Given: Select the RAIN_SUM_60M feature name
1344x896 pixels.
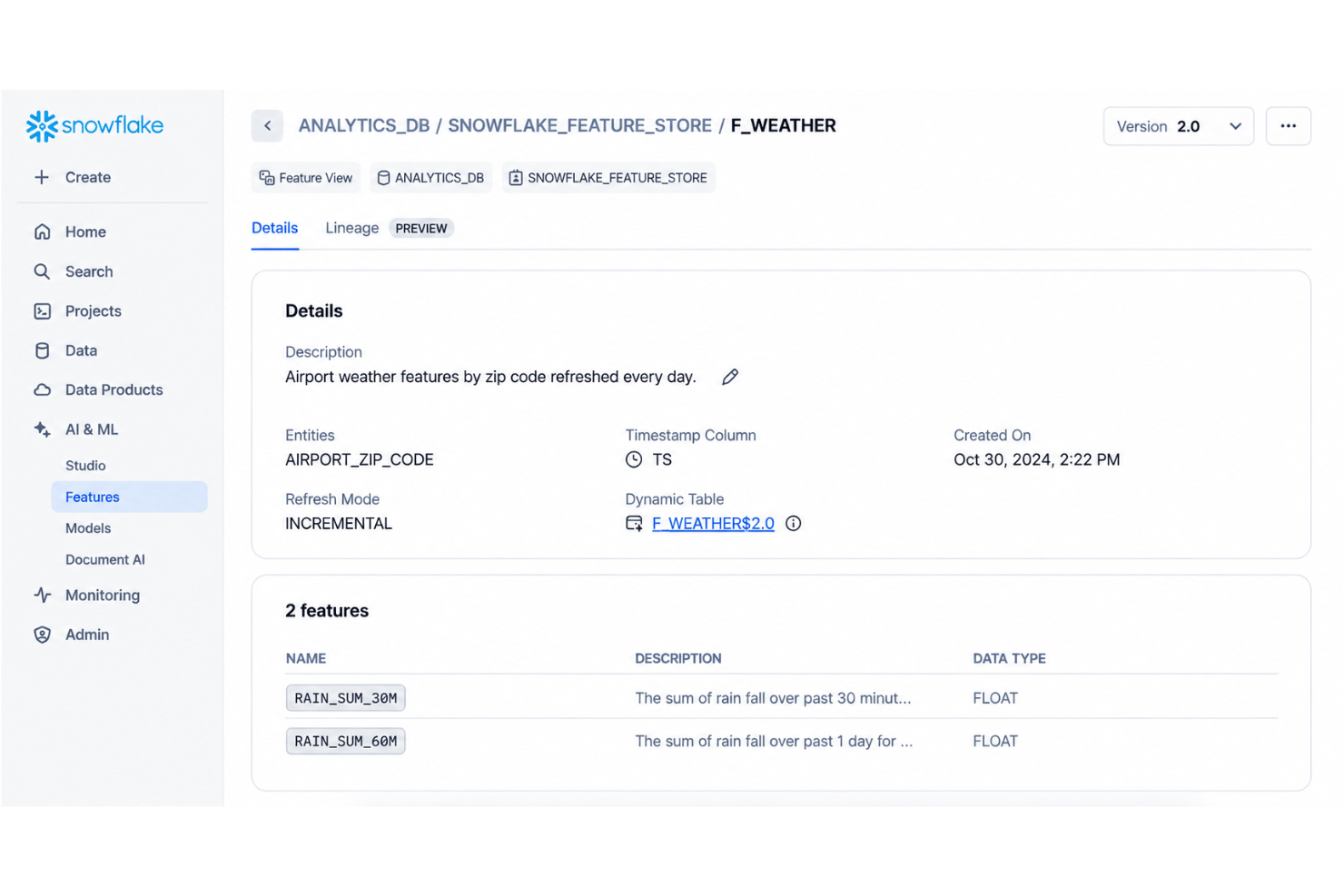Looking at the screenshot, I should [x=345, y=741].
